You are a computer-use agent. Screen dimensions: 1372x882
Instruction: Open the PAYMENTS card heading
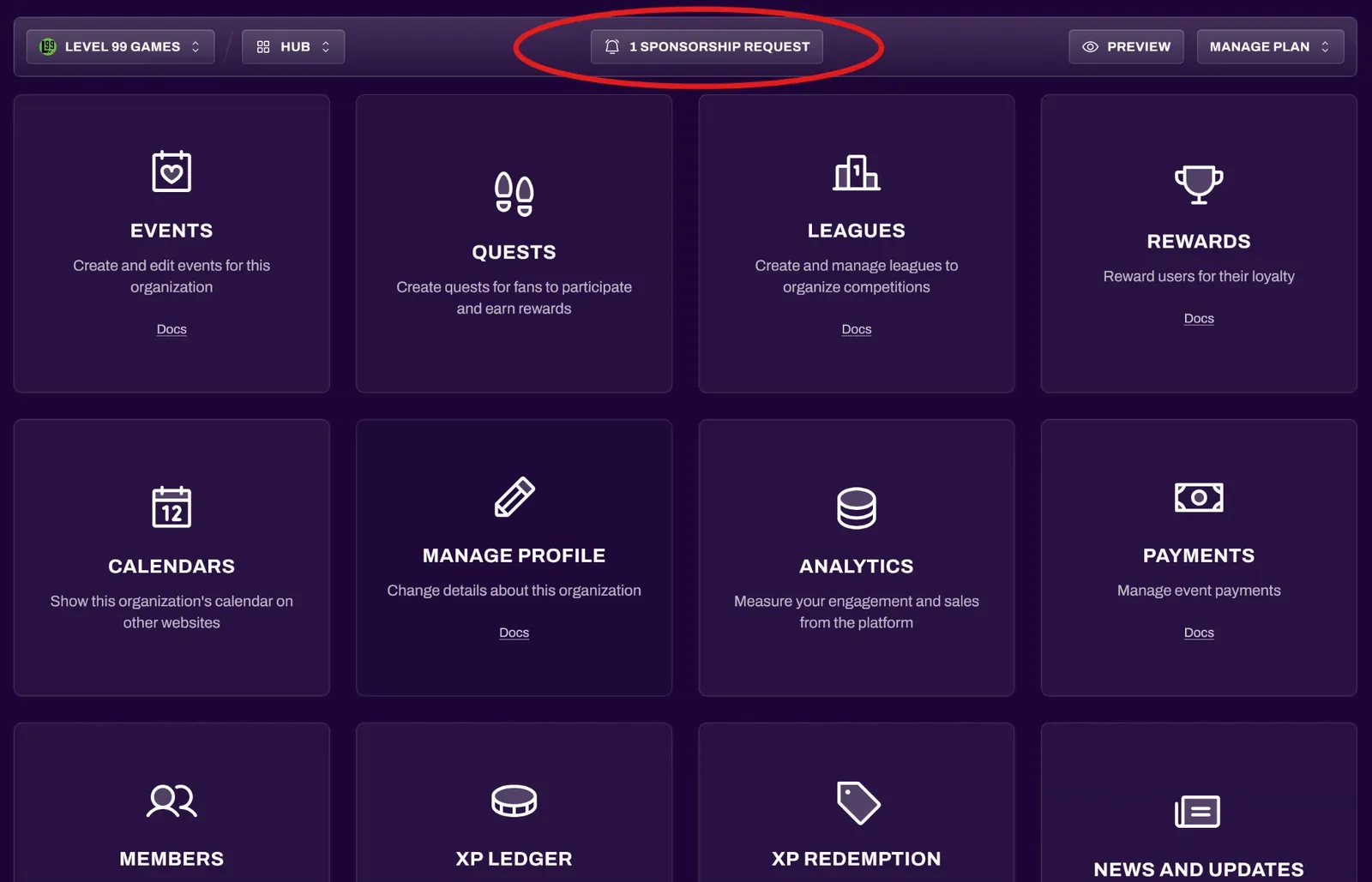click(1199, 555)
